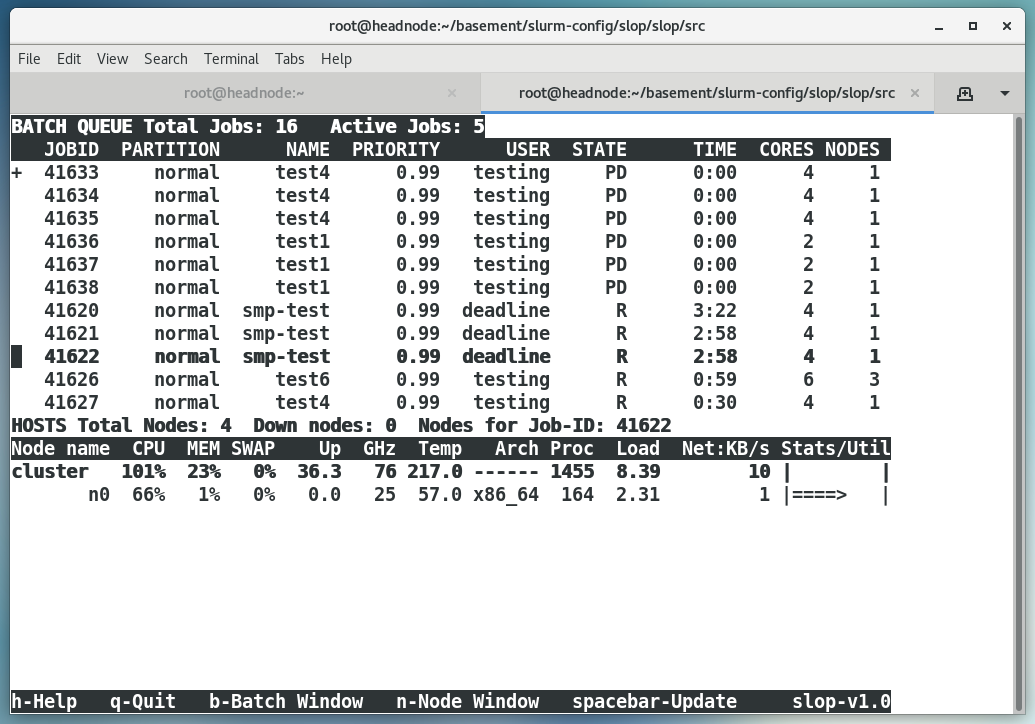1035x724 pixels.
Task: Click the 'n-Node Window' hint
Action: [x=467, y=702]
